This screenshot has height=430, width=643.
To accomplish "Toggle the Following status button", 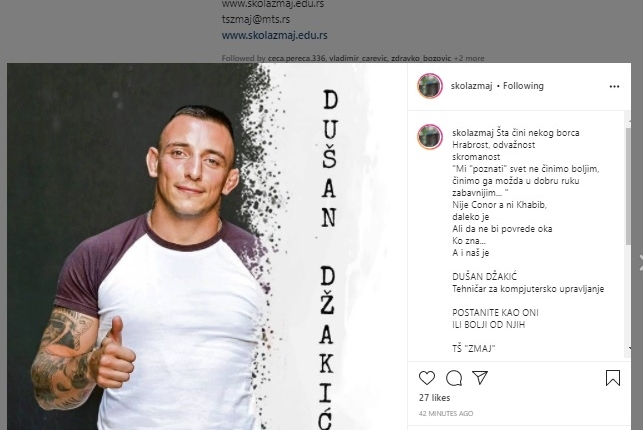I will (523, 86).
